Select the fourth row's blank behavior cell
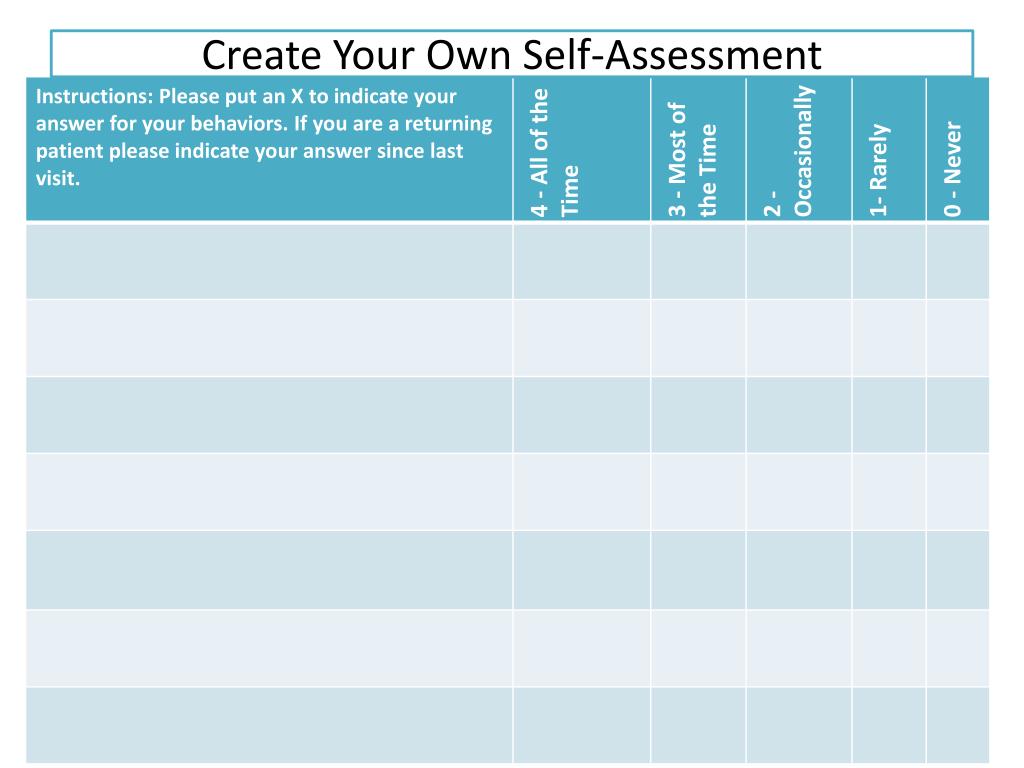The width and height of the screenshot is (1024, 768). [x=269, y=492]
